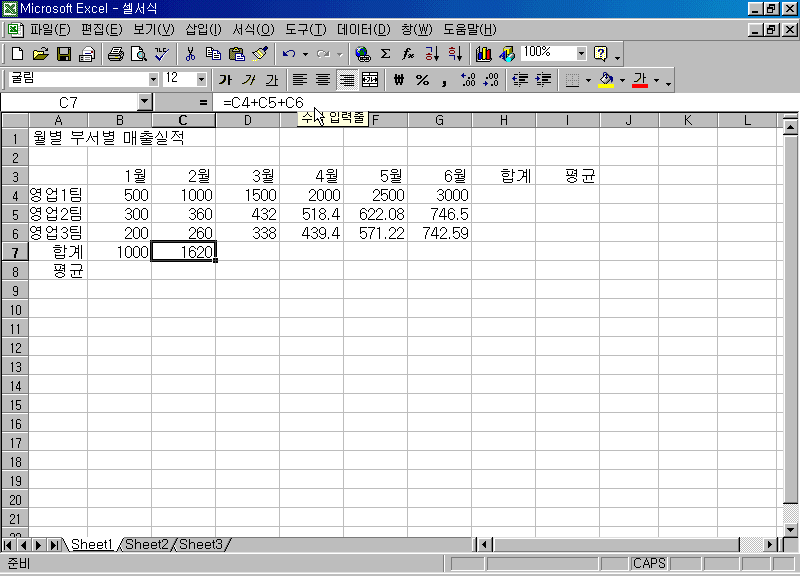Toggle bold formatting (가)
Screen dimensions: 800x576
pyautogui.click(x=225, y=80)
